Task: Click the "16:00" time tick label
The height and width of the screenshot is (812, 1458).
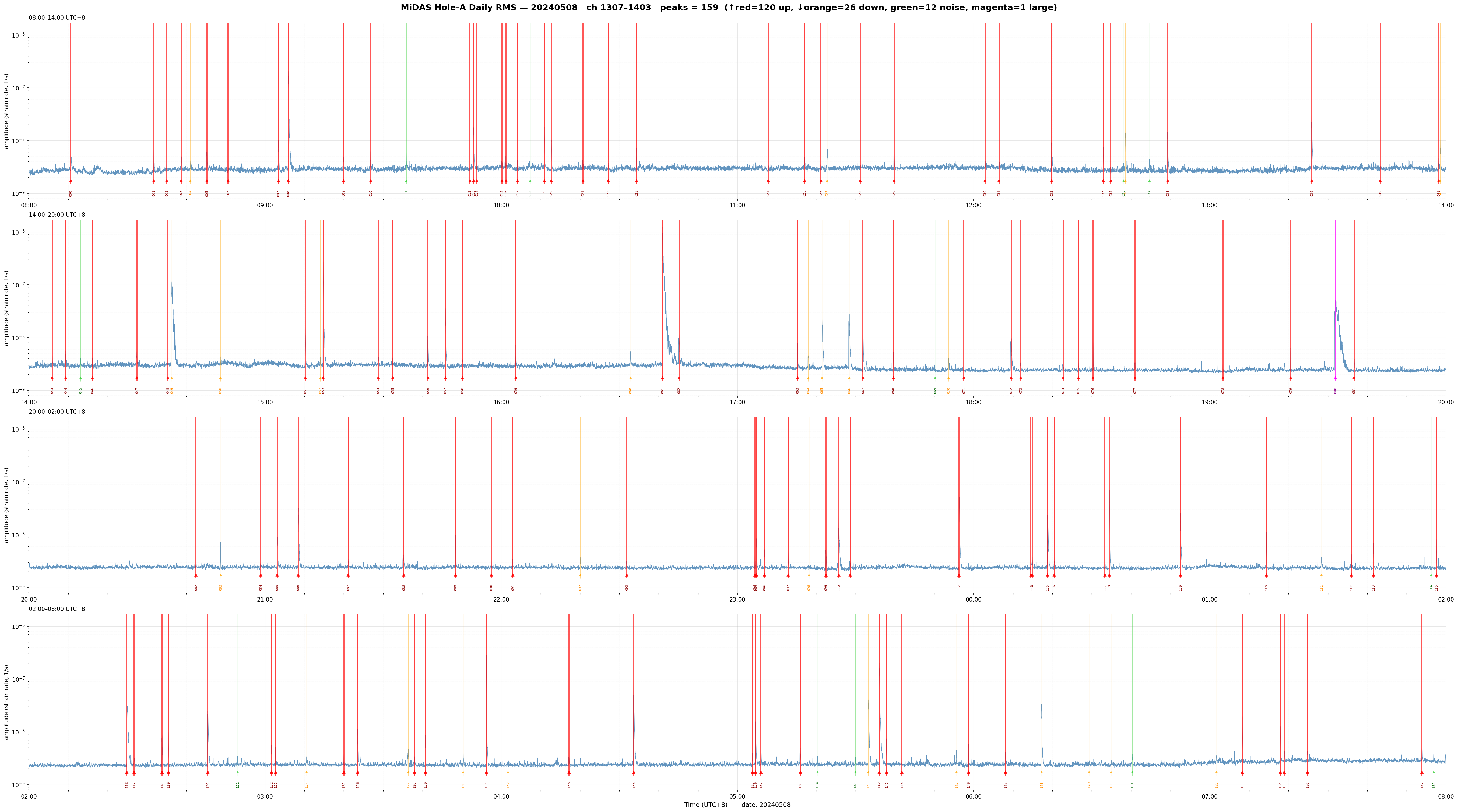Action: [x=501, y=402]
